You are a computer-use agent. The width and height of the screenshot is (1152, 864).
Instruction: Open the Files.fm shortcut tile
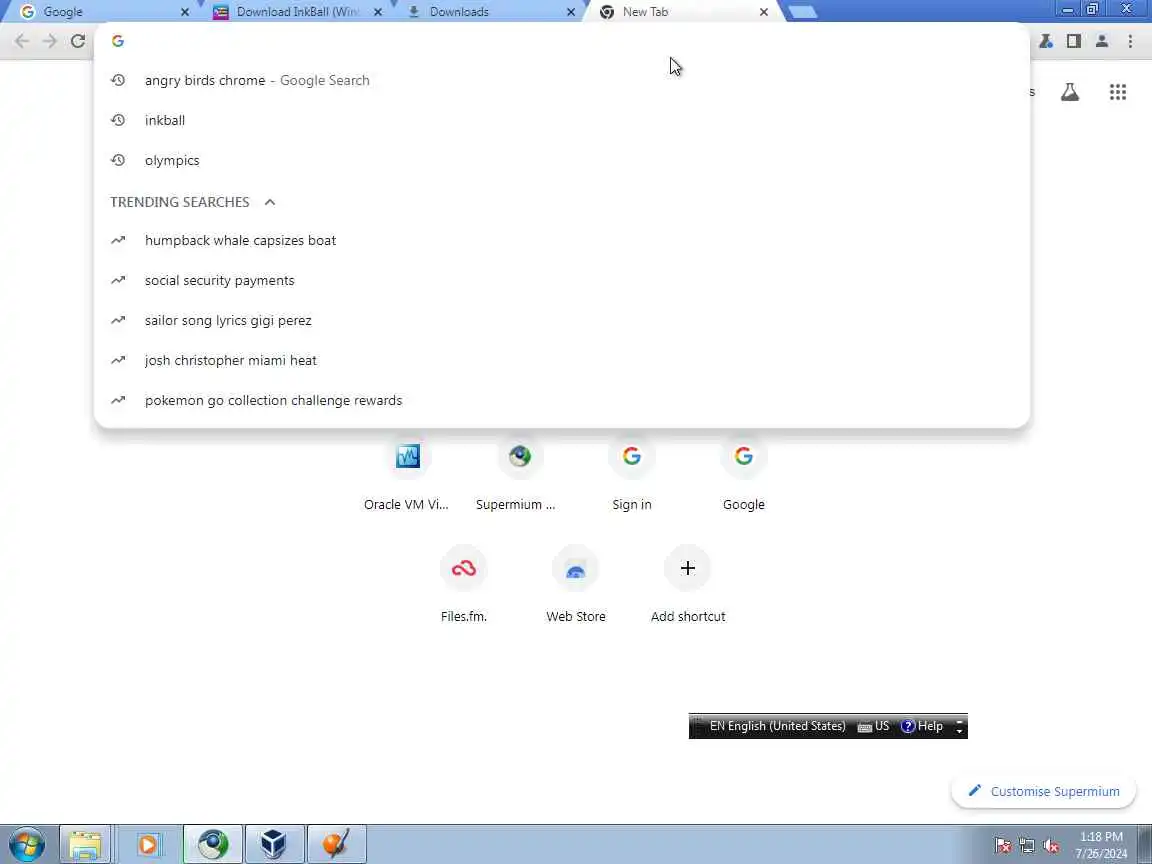point(464,586)
